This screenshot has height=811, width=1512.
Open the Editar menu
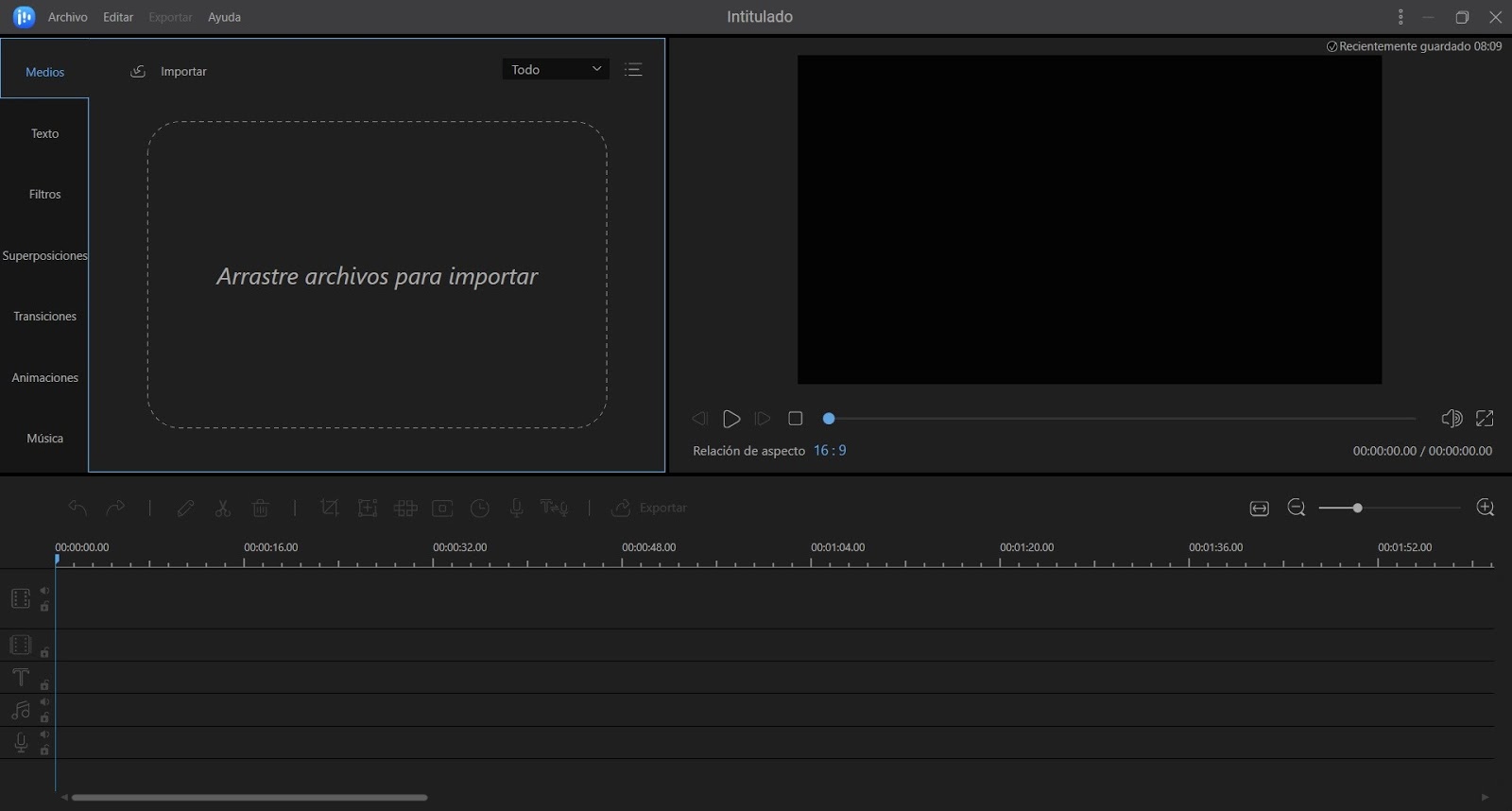[x=118, y=17]
